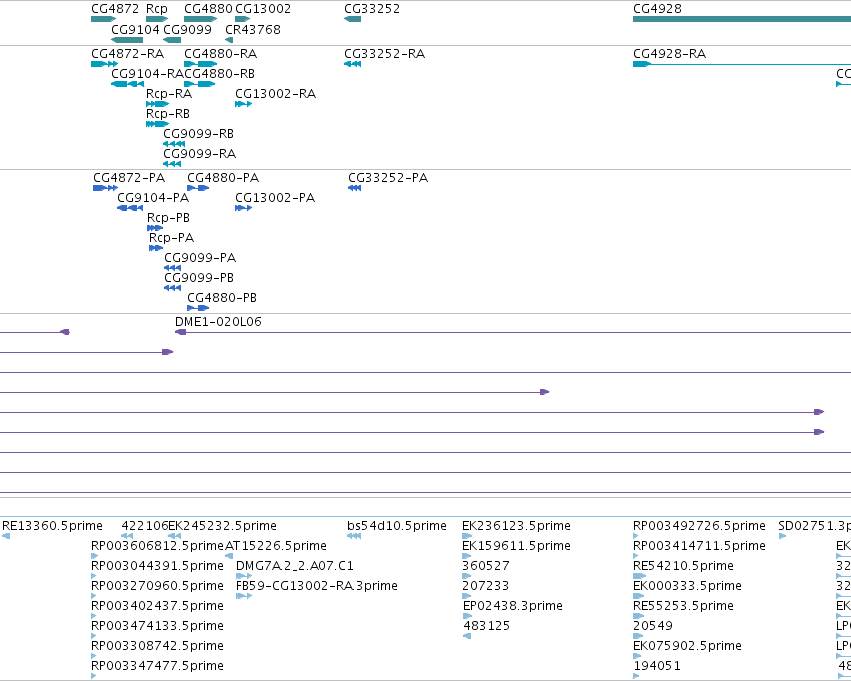Click the Rcp gene label
The height and width of the screenshot is (681, 851).
pyautogui.click(x=157, y=9)
